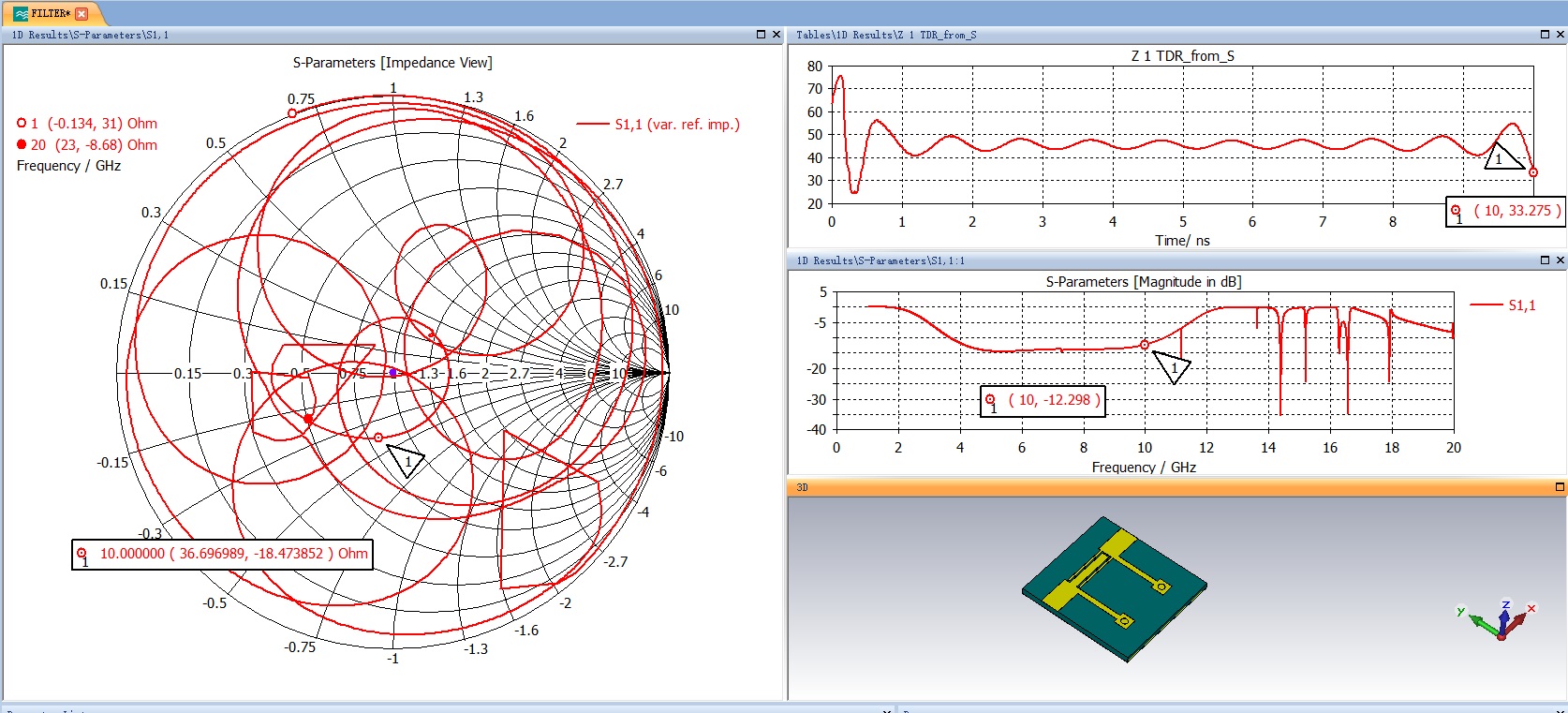Maximize the S-Parameters S1,1 Smith chart panel
Screen dimensions: 1568x713
tap(761, 35)
